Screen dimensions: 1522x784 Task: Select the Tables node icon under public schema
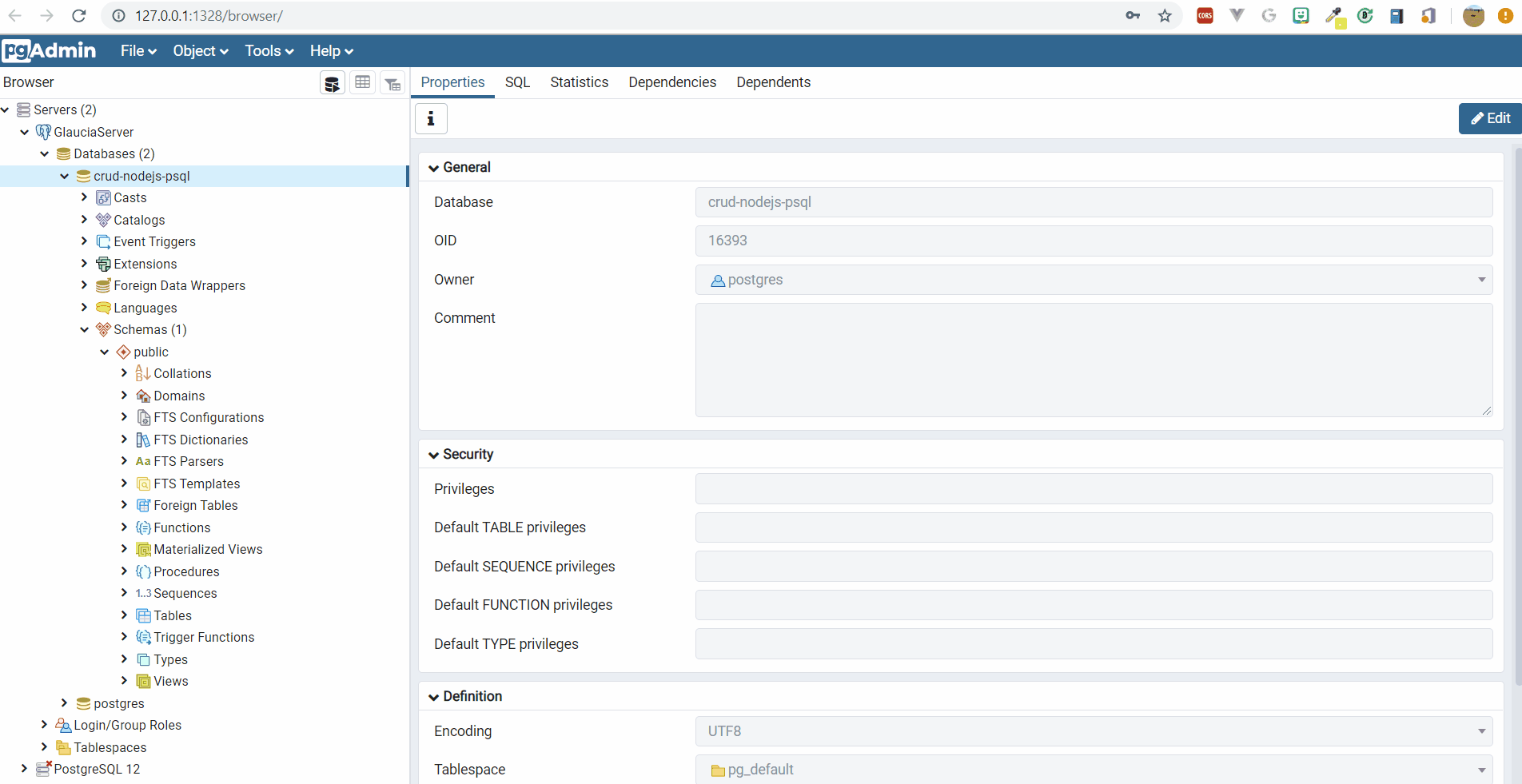[x=142, y=615]
